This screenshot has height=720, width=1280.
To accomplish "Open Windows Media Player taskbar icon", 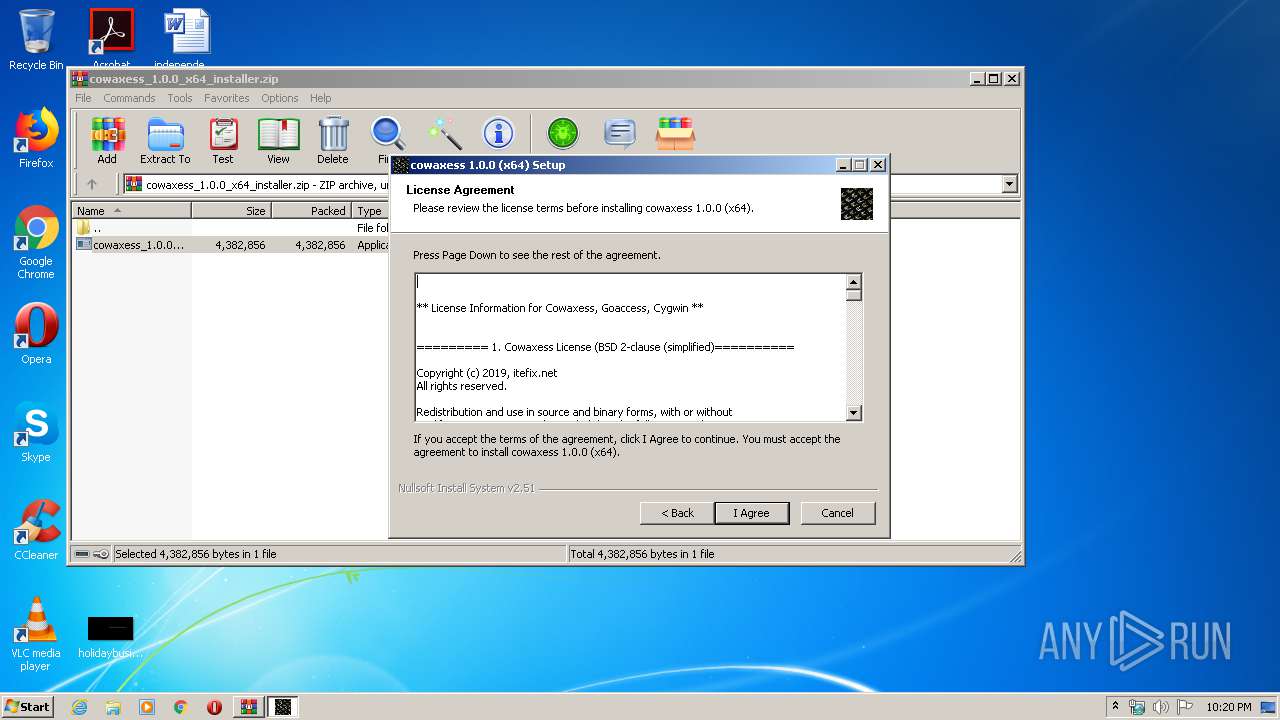I will click(x=147, y=707).
